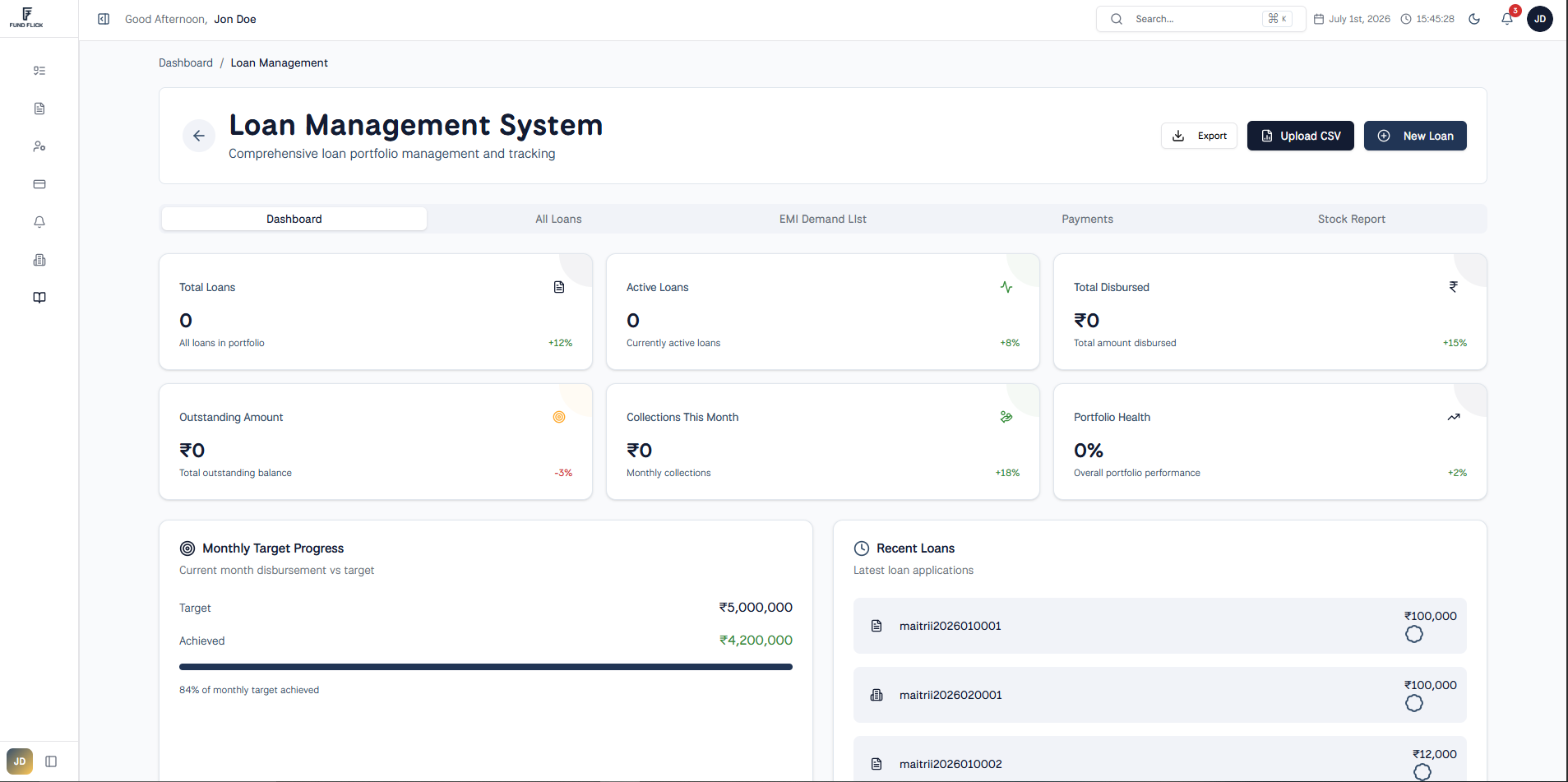Image resolution: width=1568 pixels, height=782 pixels.
Task: Open loan maitrii2026010002
Action: 1160,759
